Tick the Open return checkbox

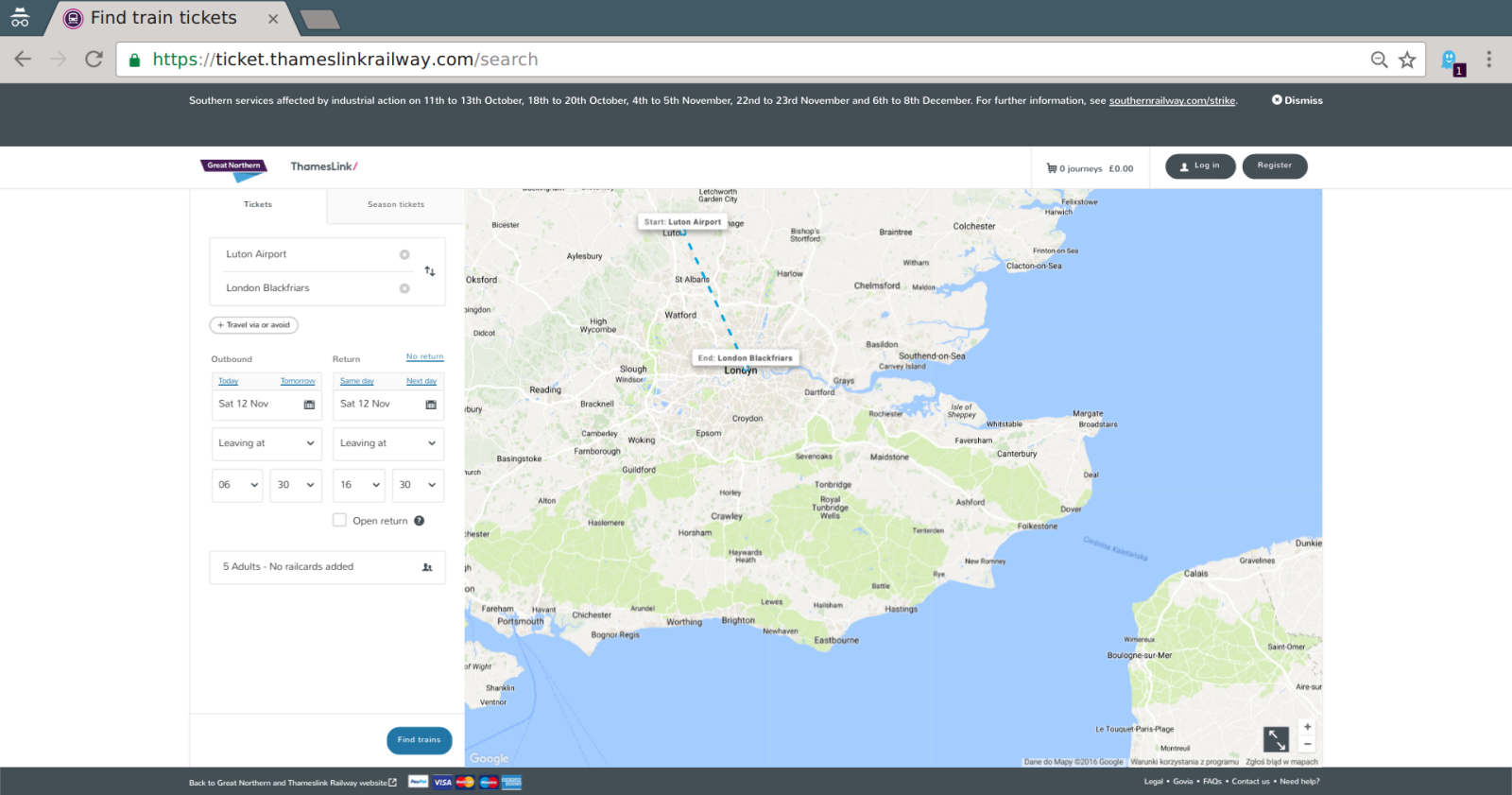pos(339,520)
